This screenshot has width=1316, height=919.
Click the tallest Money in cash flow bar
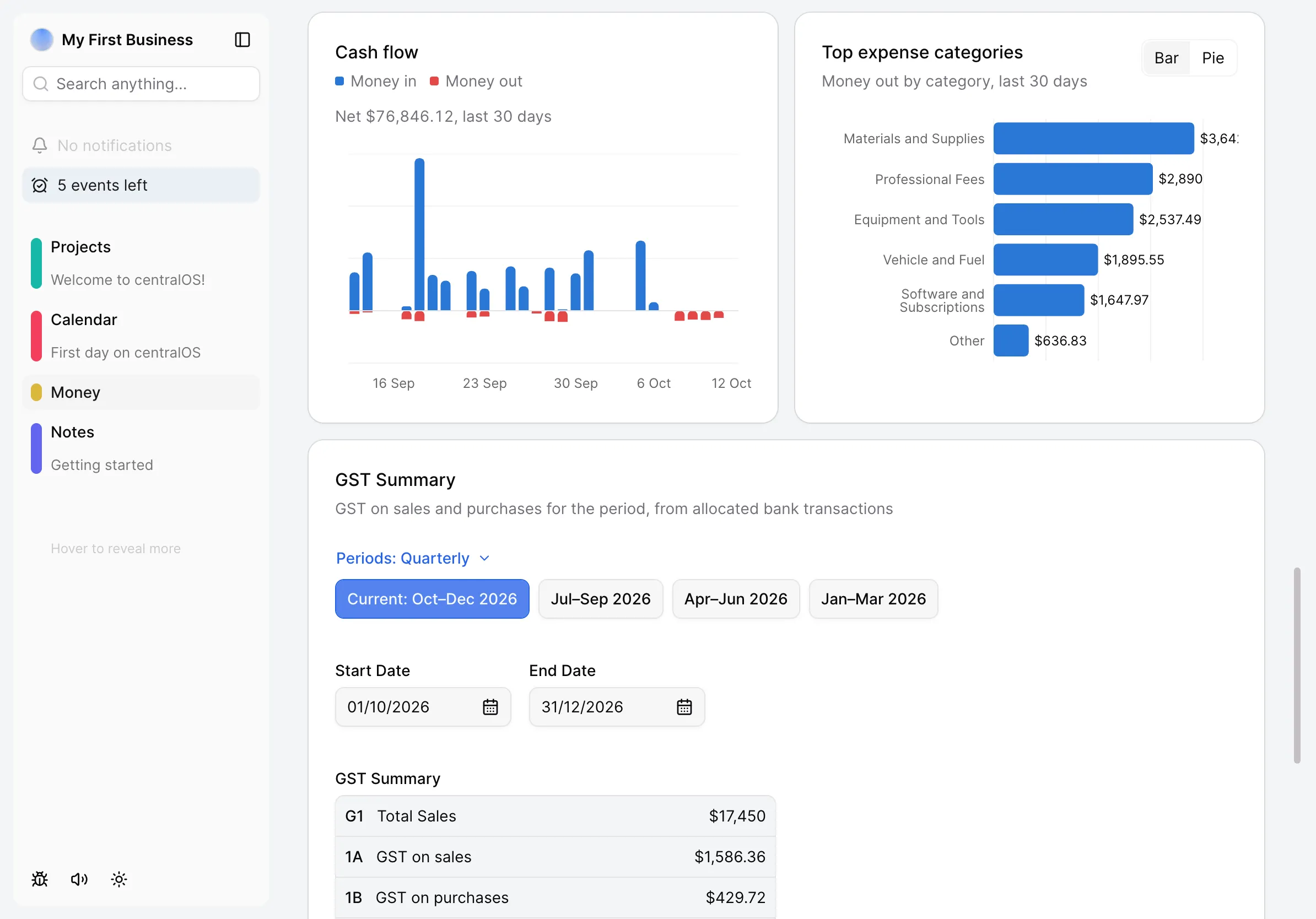(x=419, y=234)
